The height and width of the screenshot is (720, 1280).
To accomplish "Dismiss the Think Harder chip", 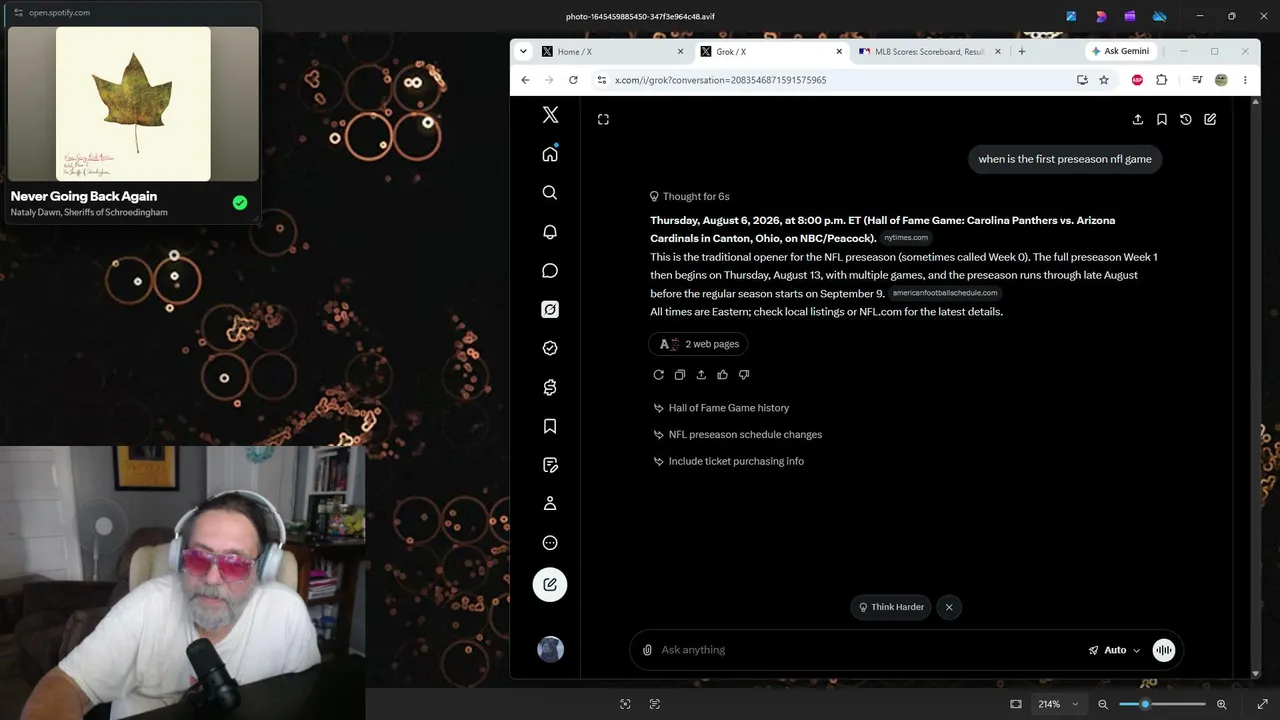I will 949,607.
